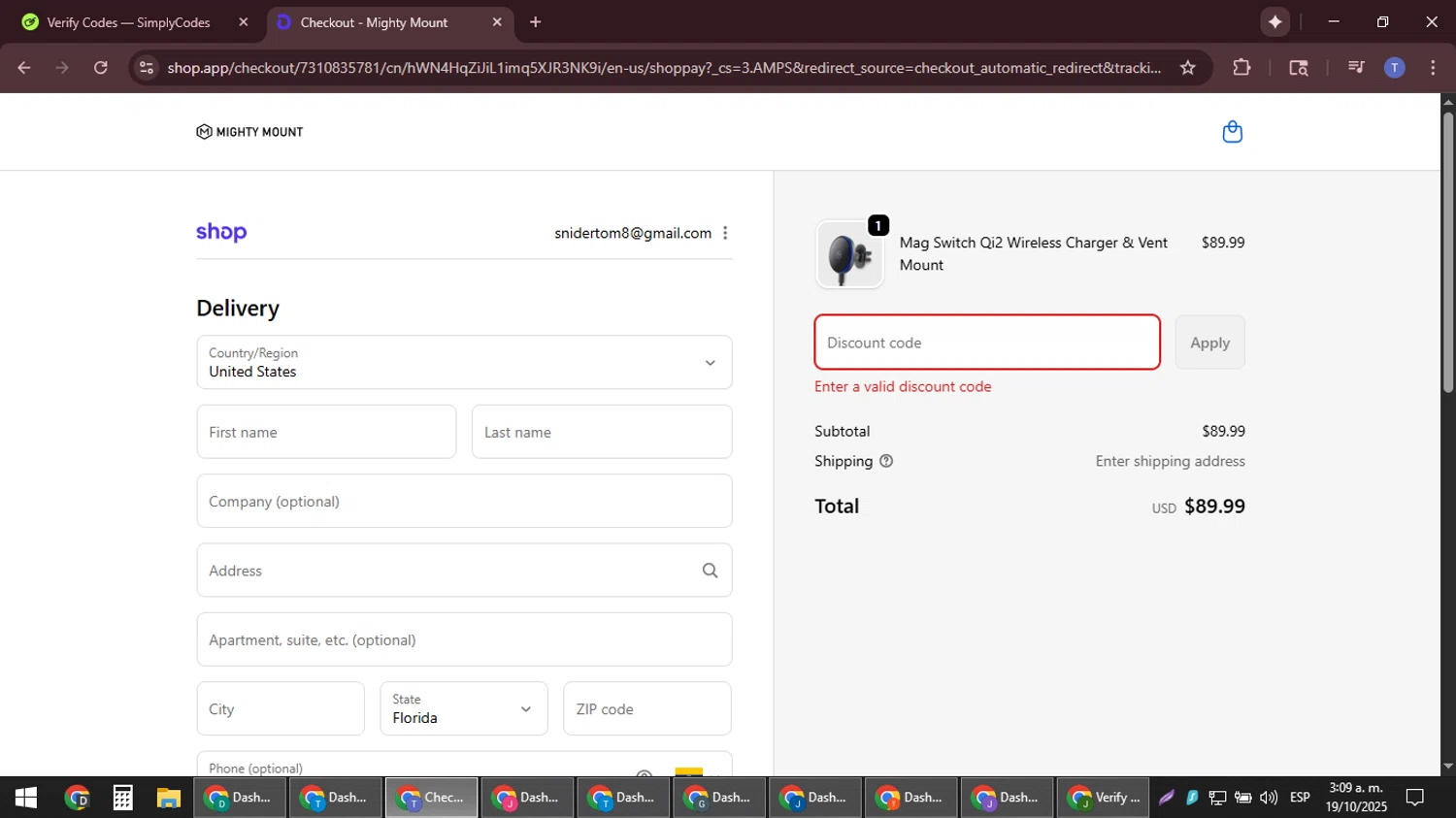Click the City field
The height and width of the screenshot is (818, 1456).
point(281,708)
